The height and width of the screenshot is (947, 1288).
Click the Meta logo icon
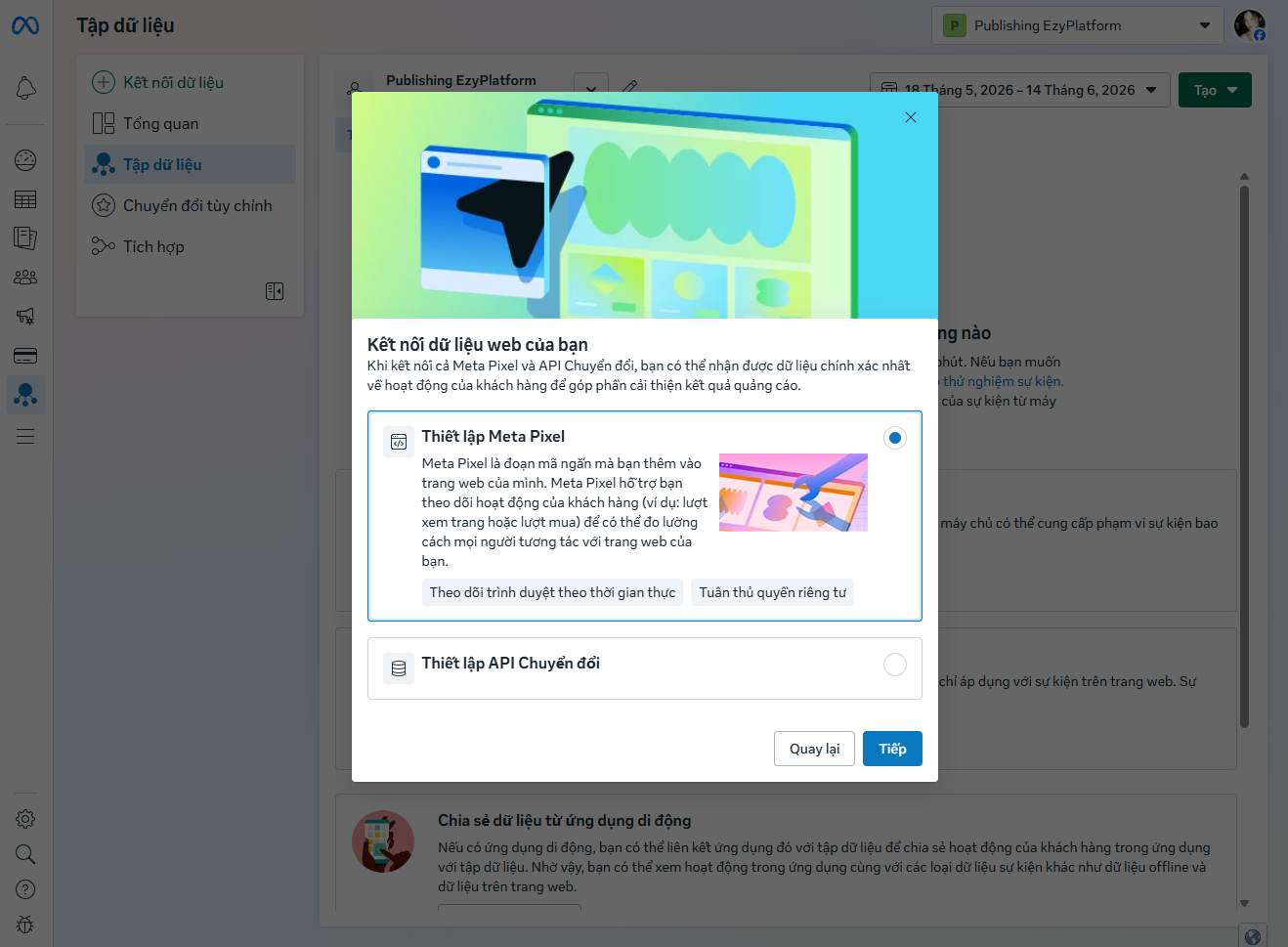tap(25, 25)
